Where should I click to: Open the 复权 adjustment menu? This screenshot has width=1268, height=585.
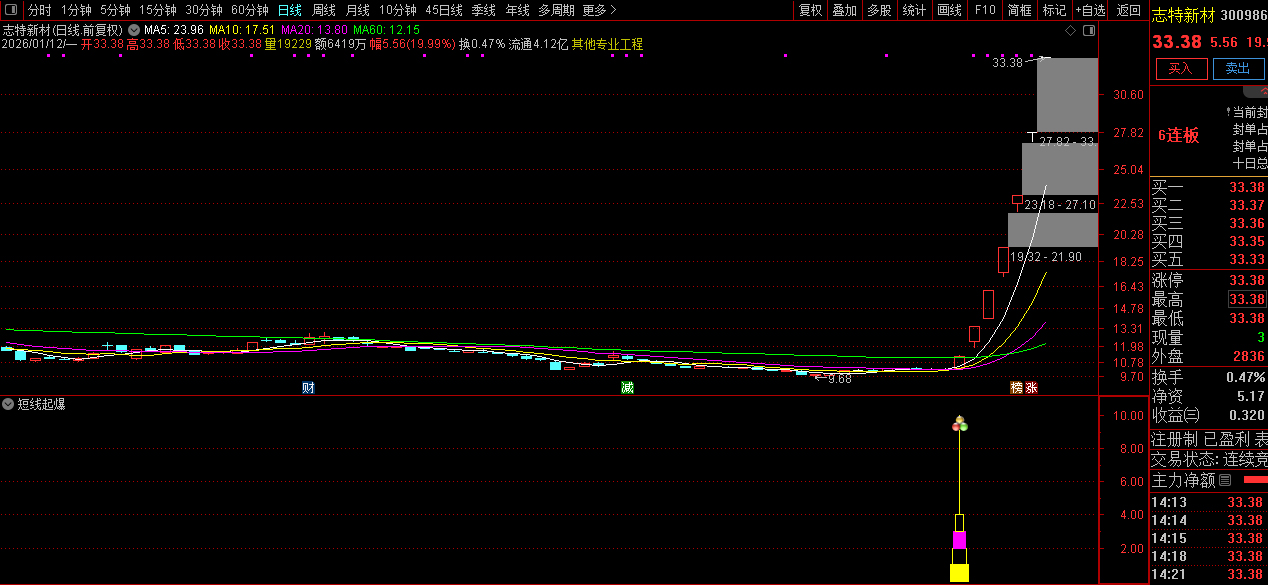click(x=810, y=10)
